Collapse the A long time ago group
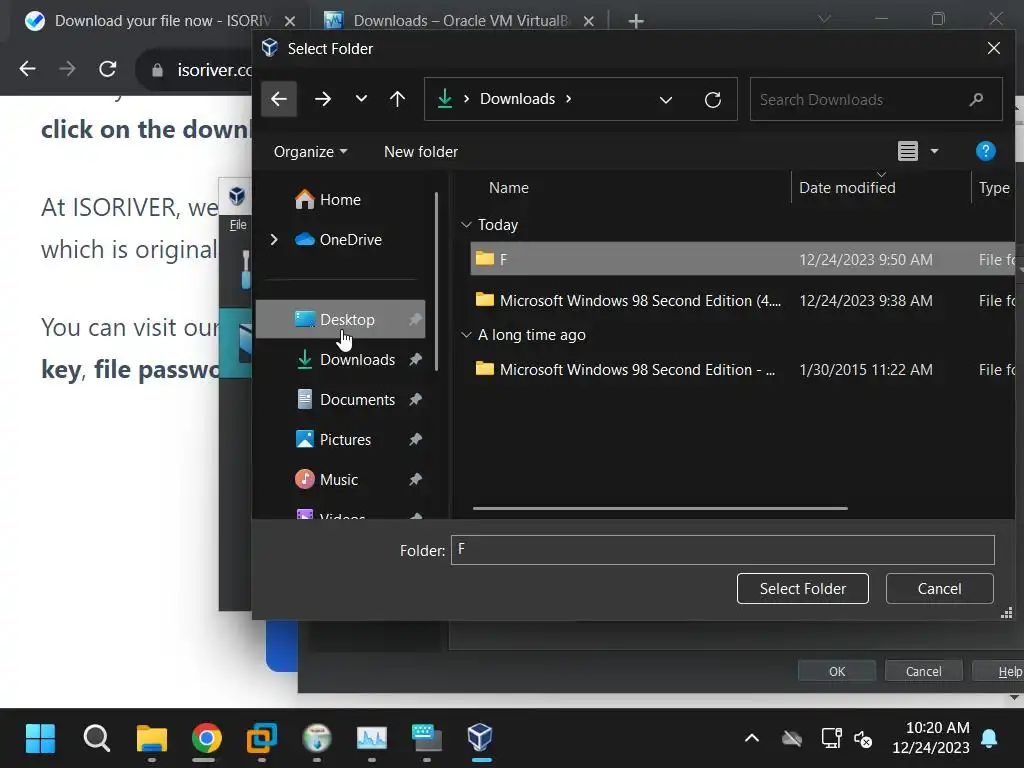 466,335
